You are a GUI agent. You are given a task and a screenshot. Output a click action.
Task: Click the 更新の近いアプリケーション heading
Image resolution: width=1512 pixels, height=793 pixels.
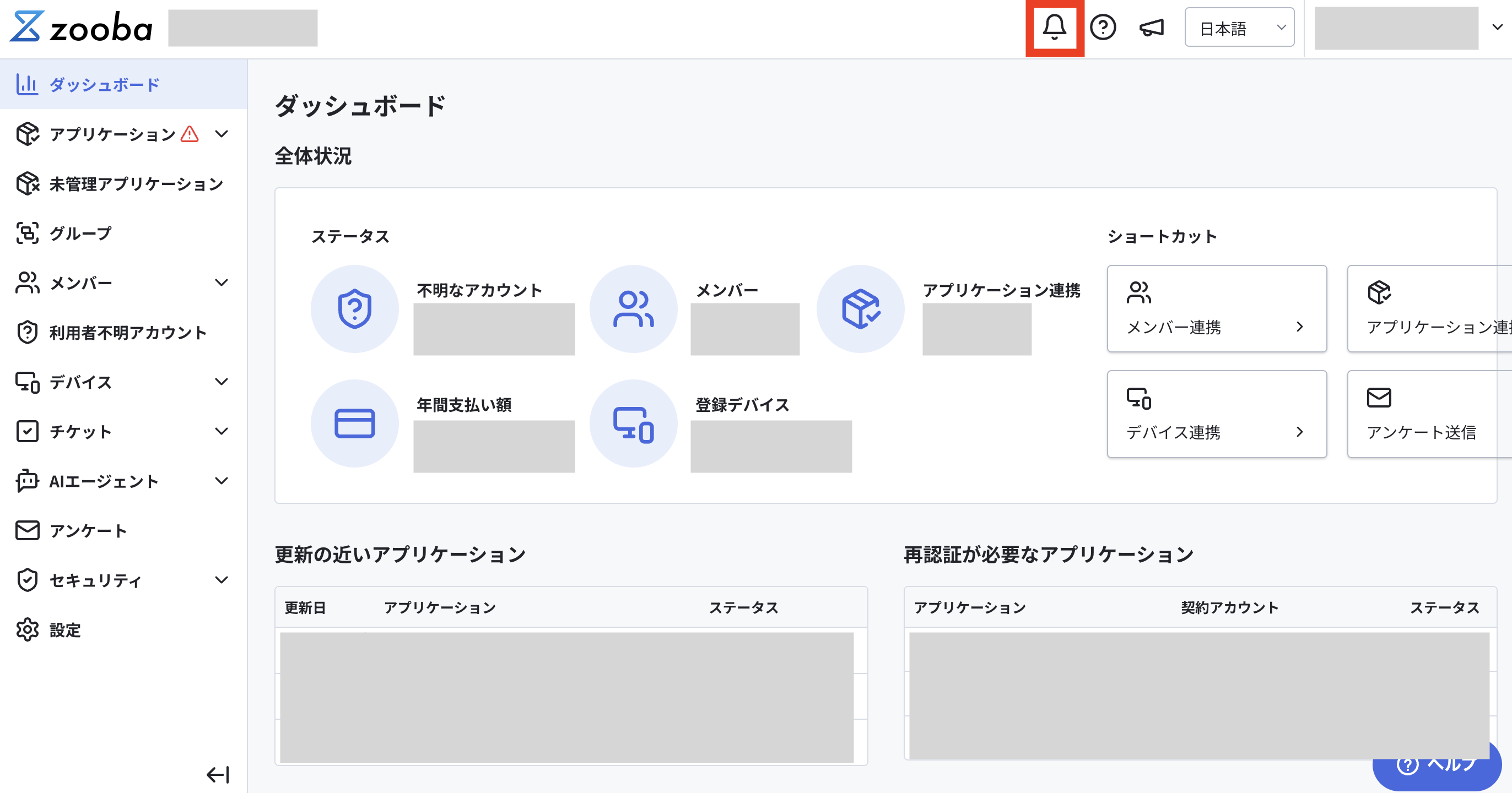pos(399,555)
